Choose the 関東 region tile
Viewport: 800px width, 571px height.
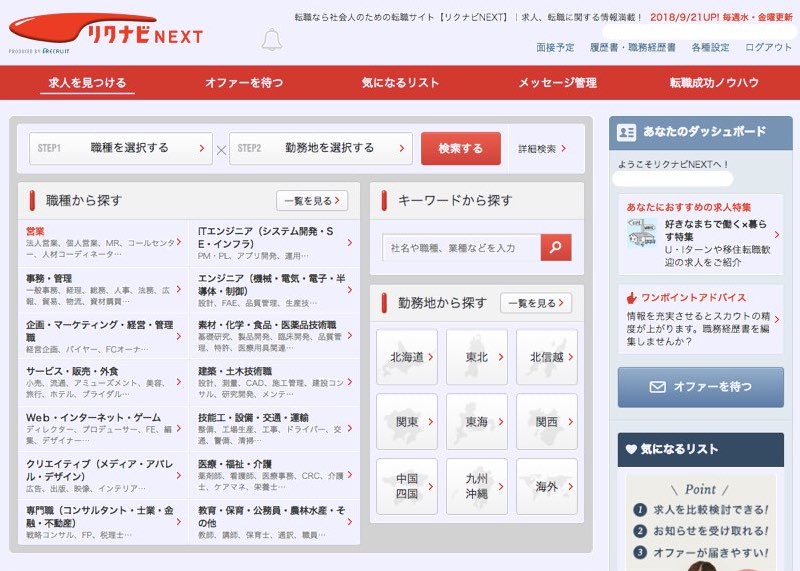click(407, 421)
